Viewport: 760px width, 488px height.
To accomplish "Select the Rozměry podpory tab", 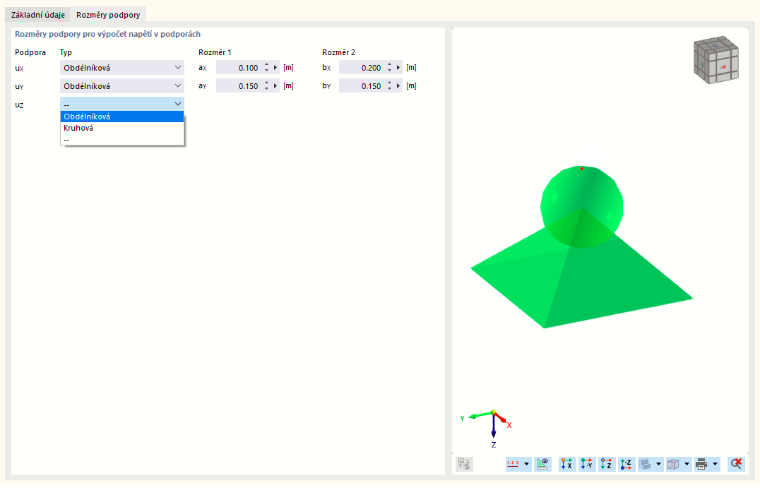I will pos(108,15).
